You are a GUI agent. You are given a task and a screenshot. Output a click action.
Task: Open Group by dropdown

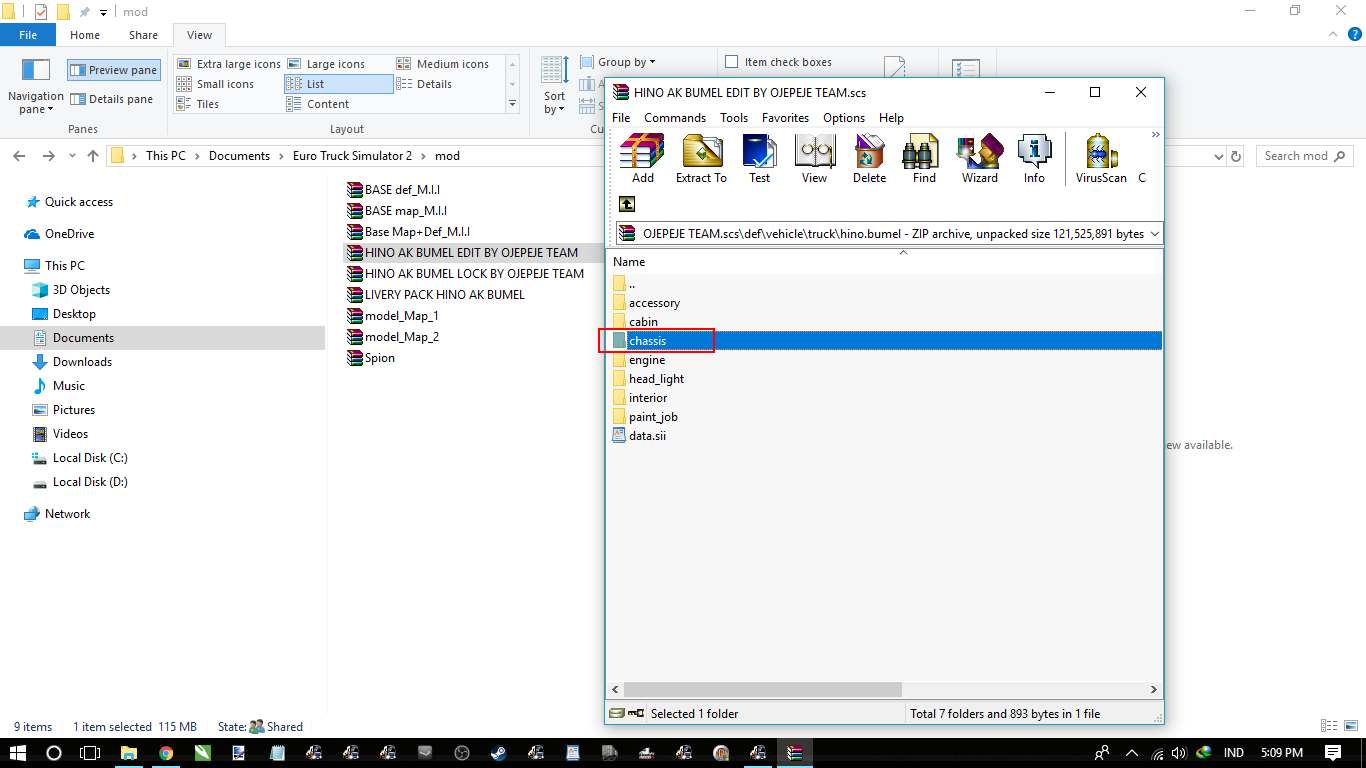coord(618,62)
